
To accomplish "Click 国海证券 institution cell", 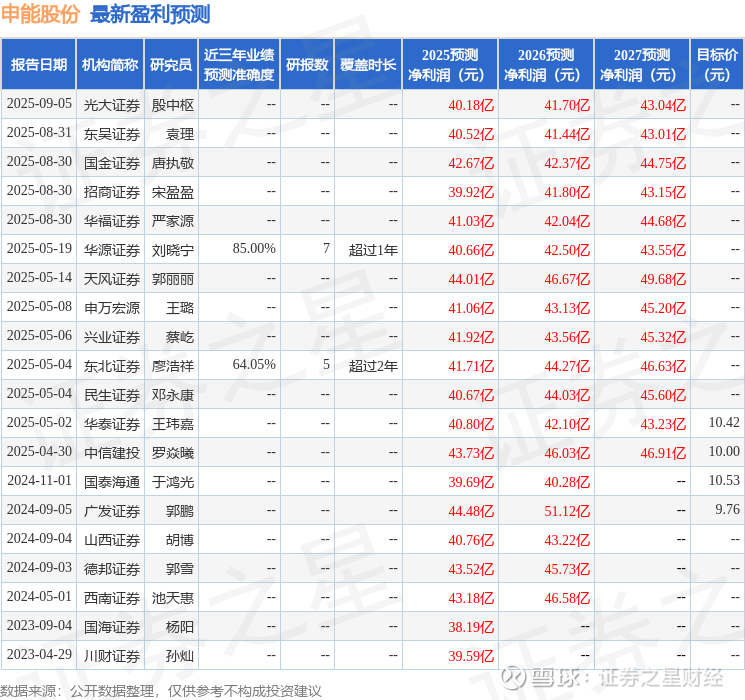I will (x=112, y=627).
